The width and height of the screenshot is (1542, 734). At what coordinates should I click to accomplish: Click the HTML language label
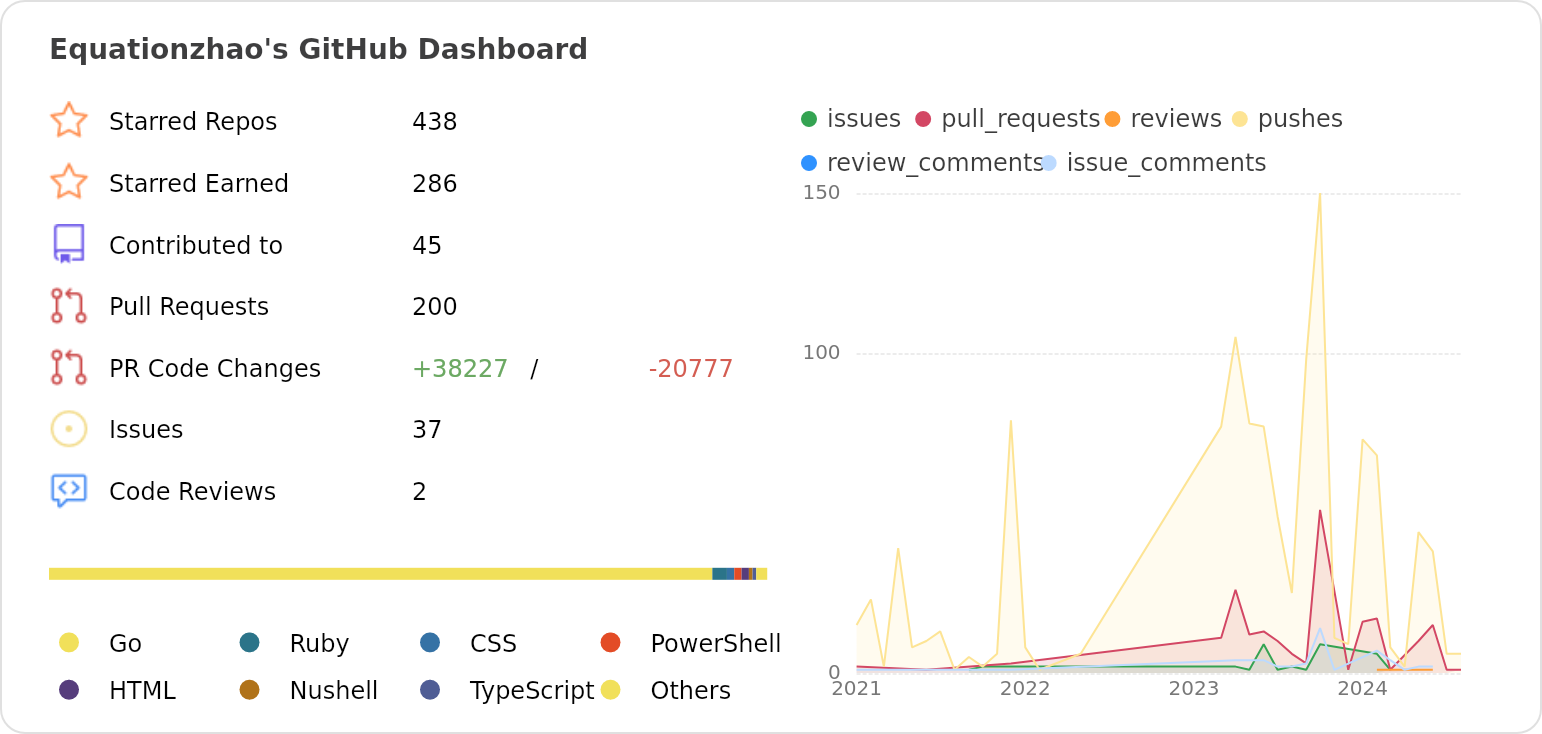[142, 691]
